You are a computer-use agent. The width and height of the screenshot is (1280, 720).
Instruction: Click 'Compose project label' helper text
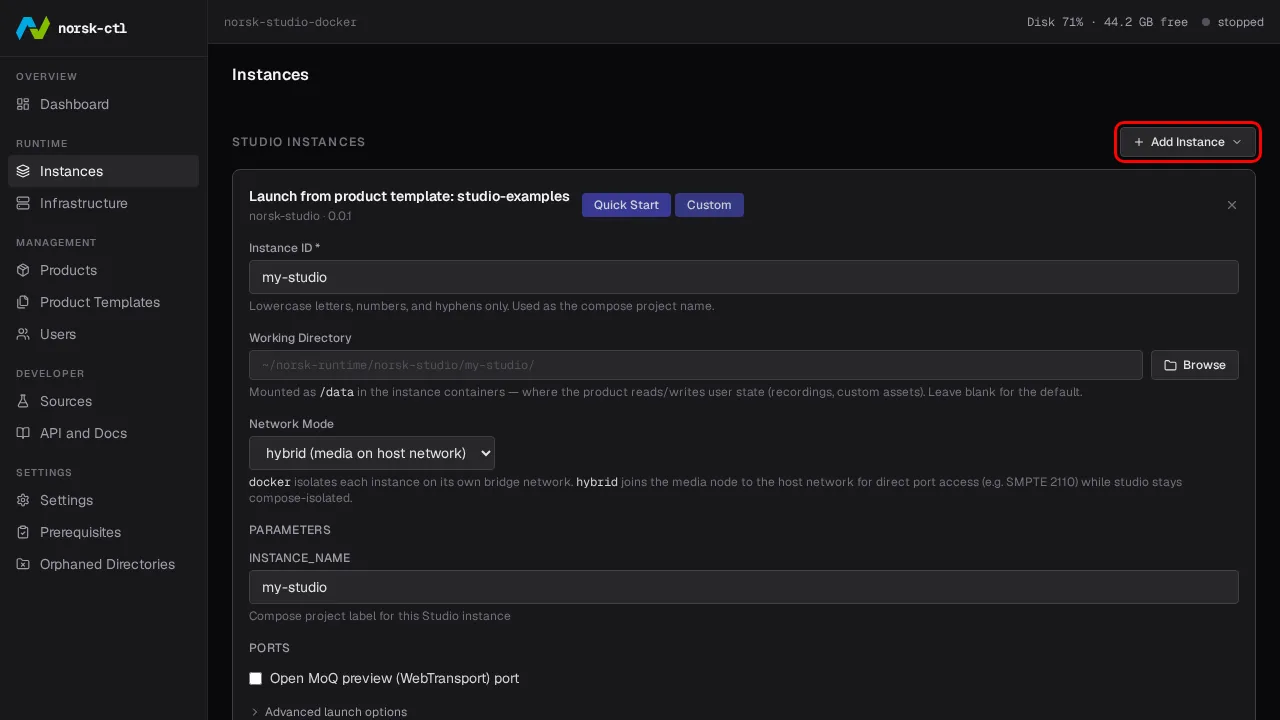point(380,616)
